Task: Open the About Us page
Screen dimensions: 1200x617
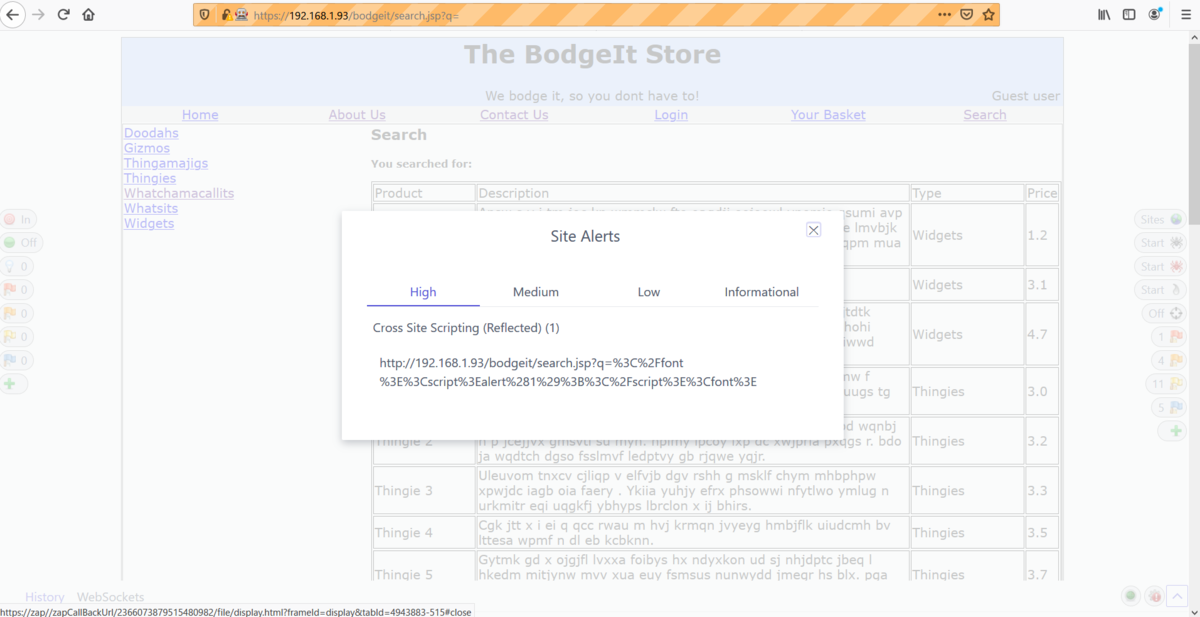Action: click(x=357, y=115)
